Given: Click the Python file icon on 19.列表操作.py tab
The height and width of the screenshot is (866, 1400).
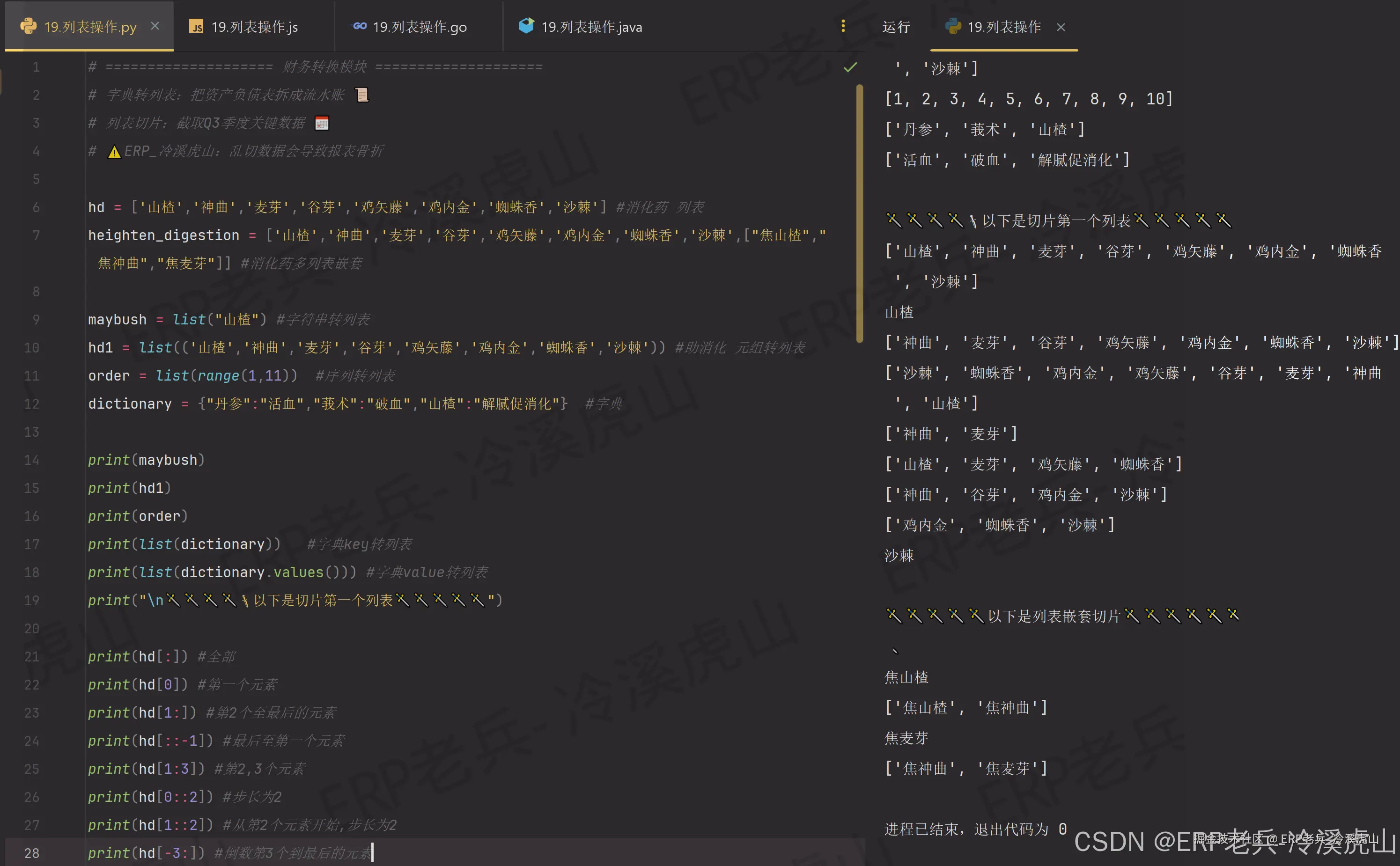Looking at the screenshot, I should pyautogui.click(x=28, y=26).
